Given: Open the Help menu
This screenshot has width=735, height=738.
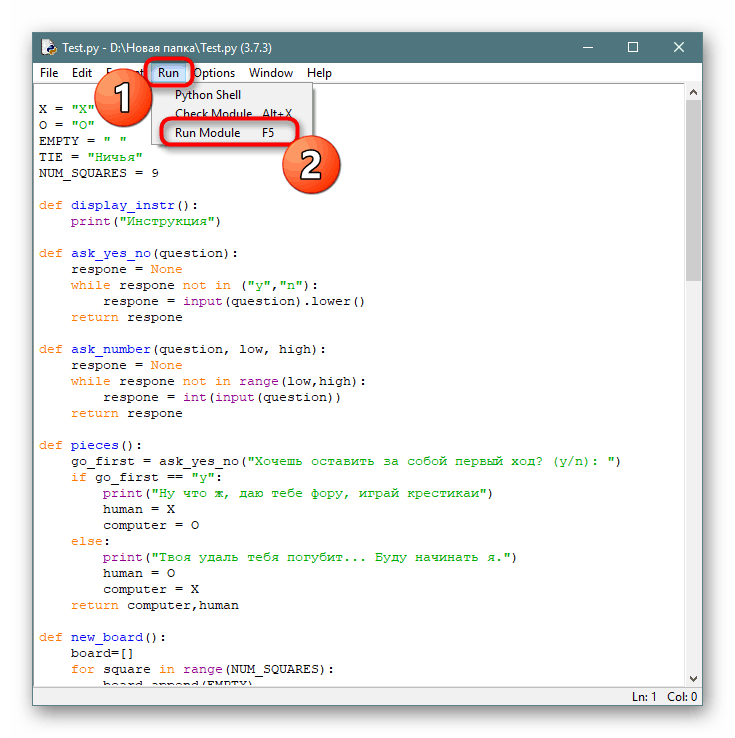Looking at the screenshot, I should point(319,73).
